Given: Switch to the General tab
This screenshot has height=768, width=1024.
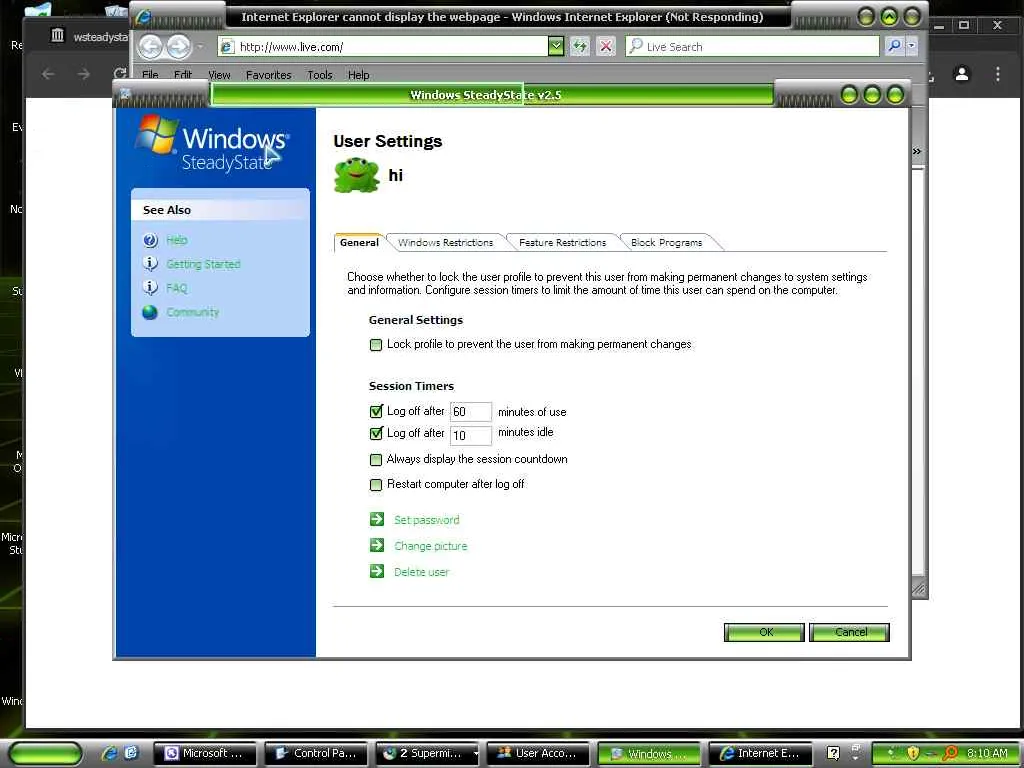Looking at the screenshot, I should point(359,242).
